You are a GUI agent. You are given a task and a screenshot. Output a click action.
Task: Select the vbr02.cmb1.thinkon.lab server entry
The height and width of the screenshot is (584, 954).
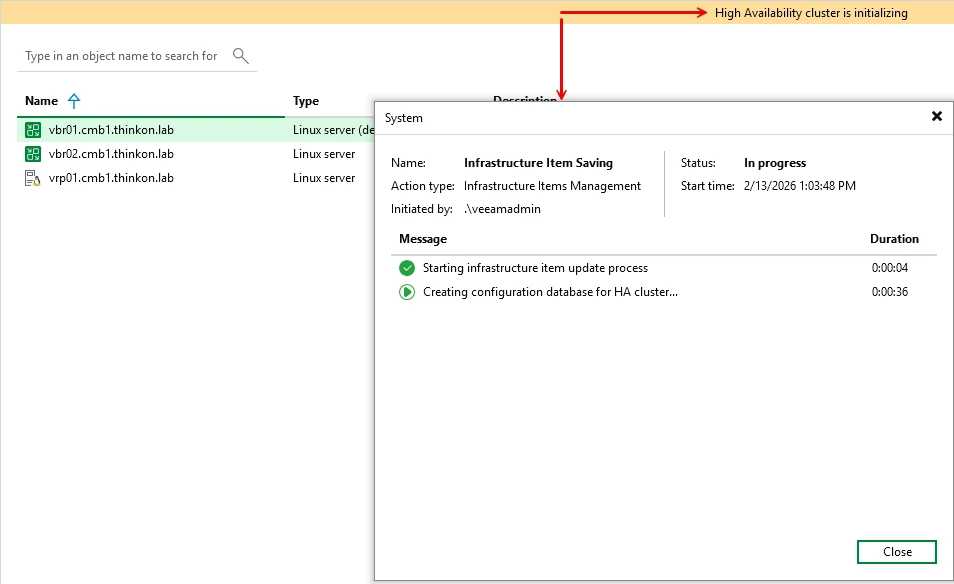point(111,154)
